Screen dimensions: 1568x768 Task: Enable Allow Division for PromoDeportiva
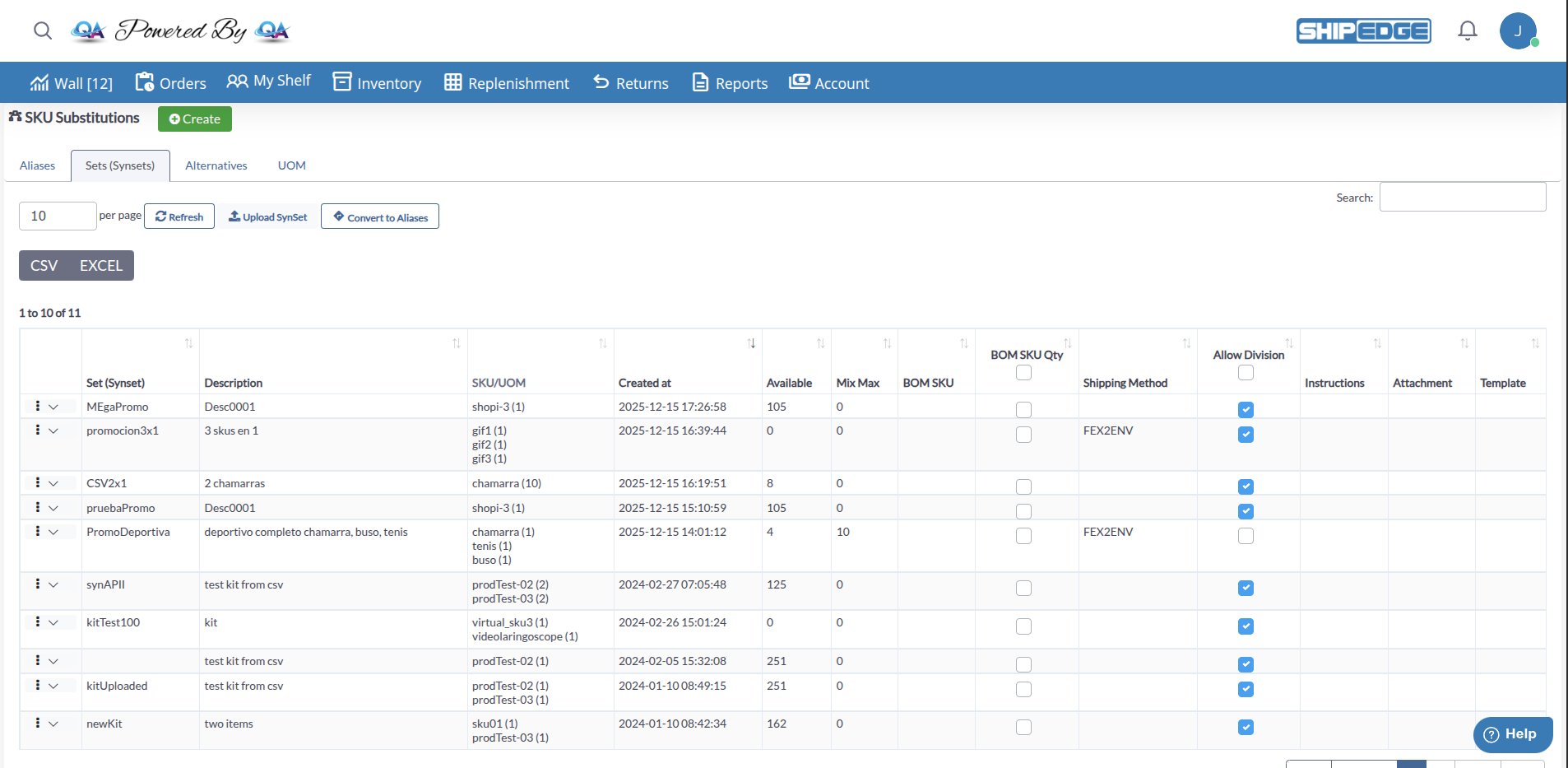(1246, 536)
